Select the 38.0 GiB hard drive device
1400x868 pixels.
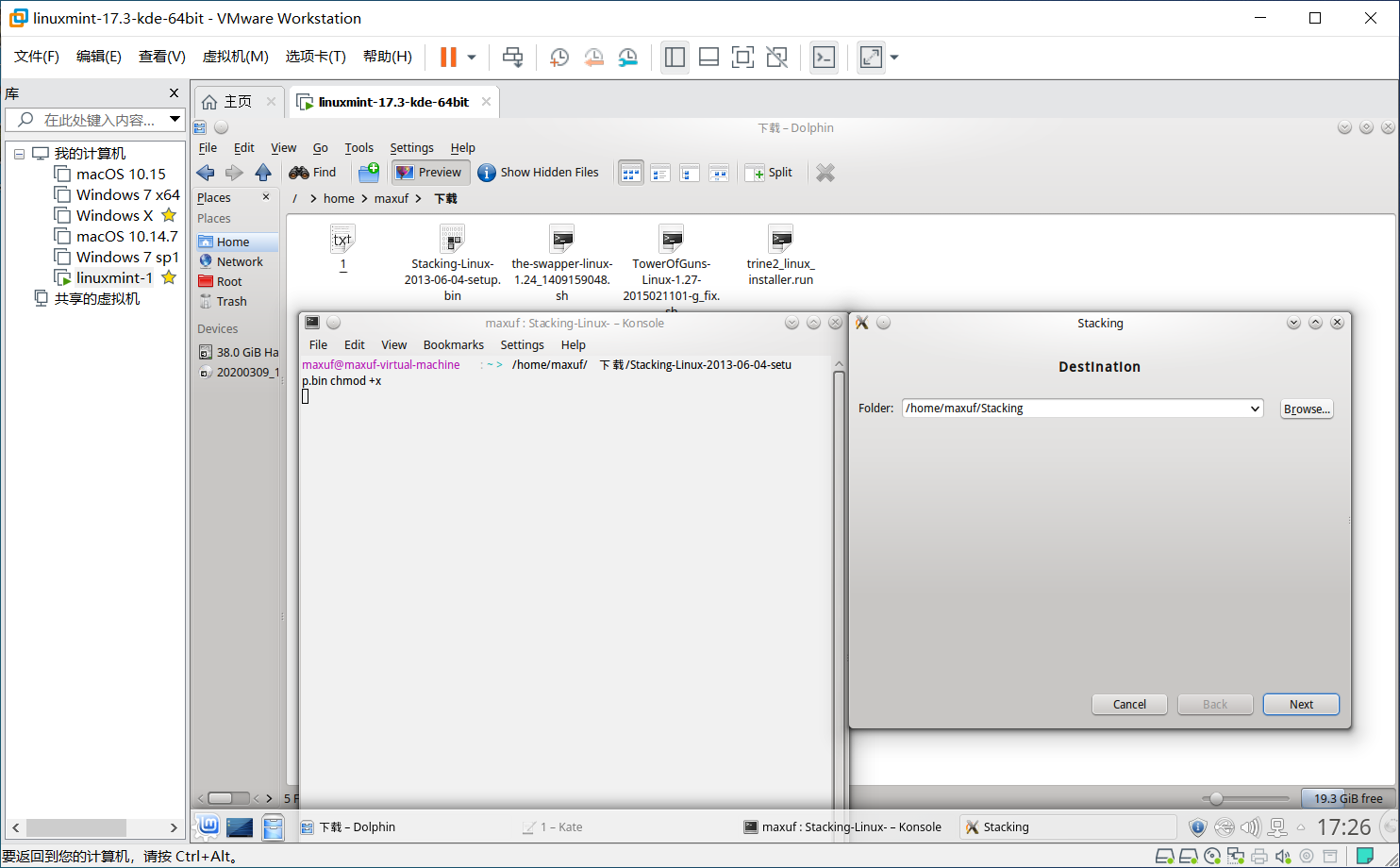[239, 352]
